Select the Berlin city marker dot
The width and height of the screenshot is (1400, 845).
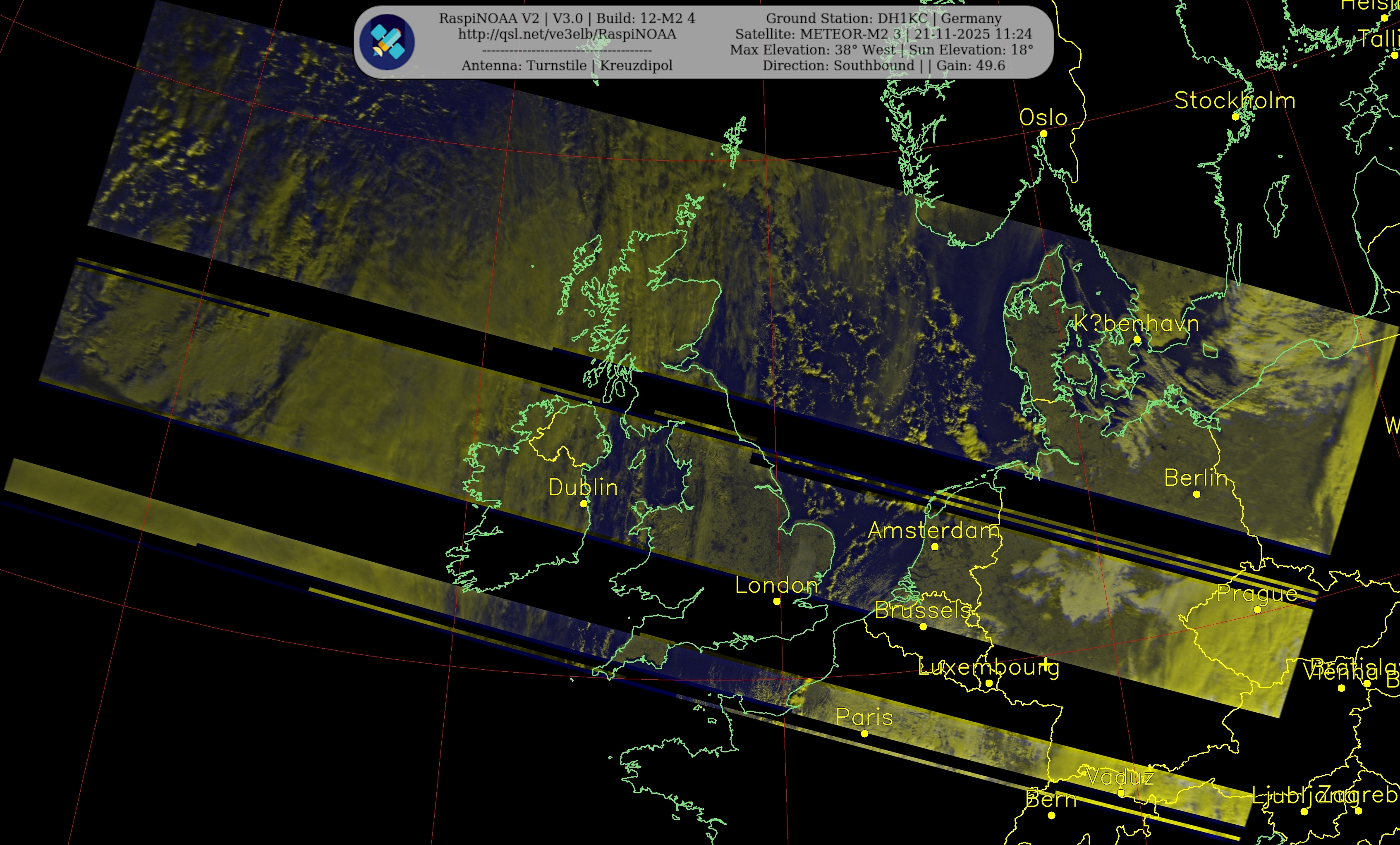1197,494
